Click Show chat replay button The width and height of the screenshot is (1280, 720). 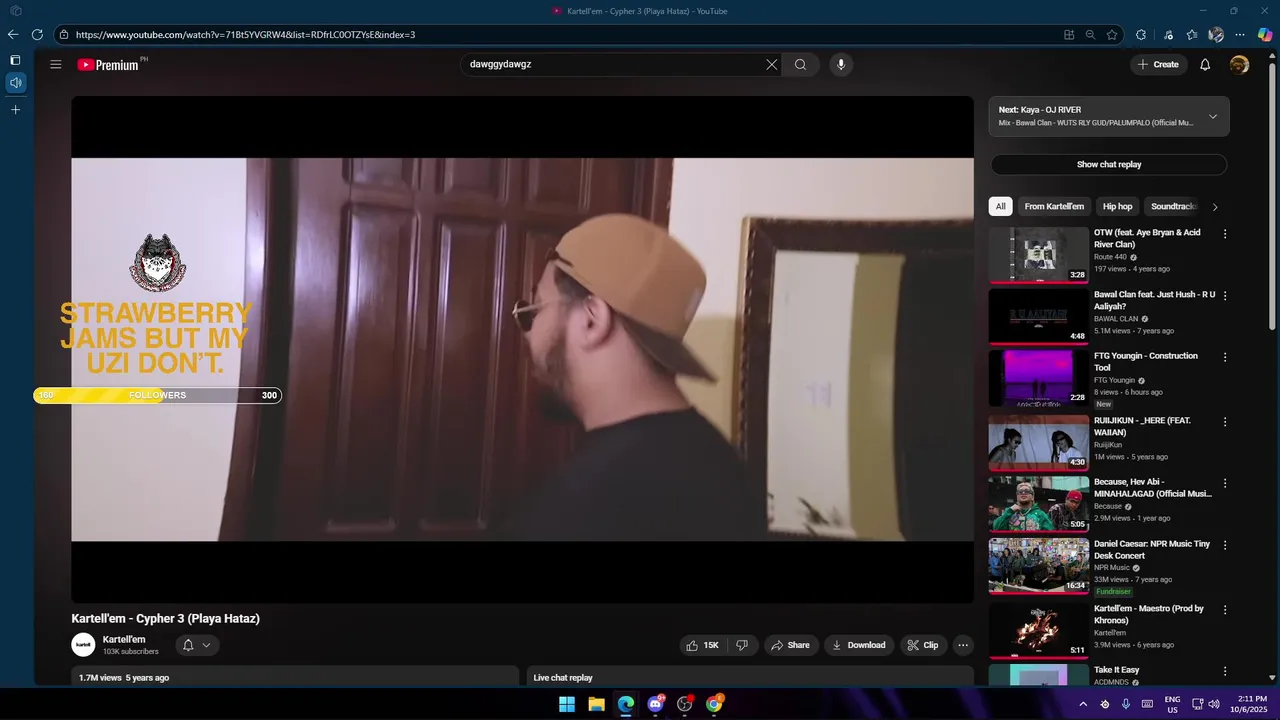1109,165
